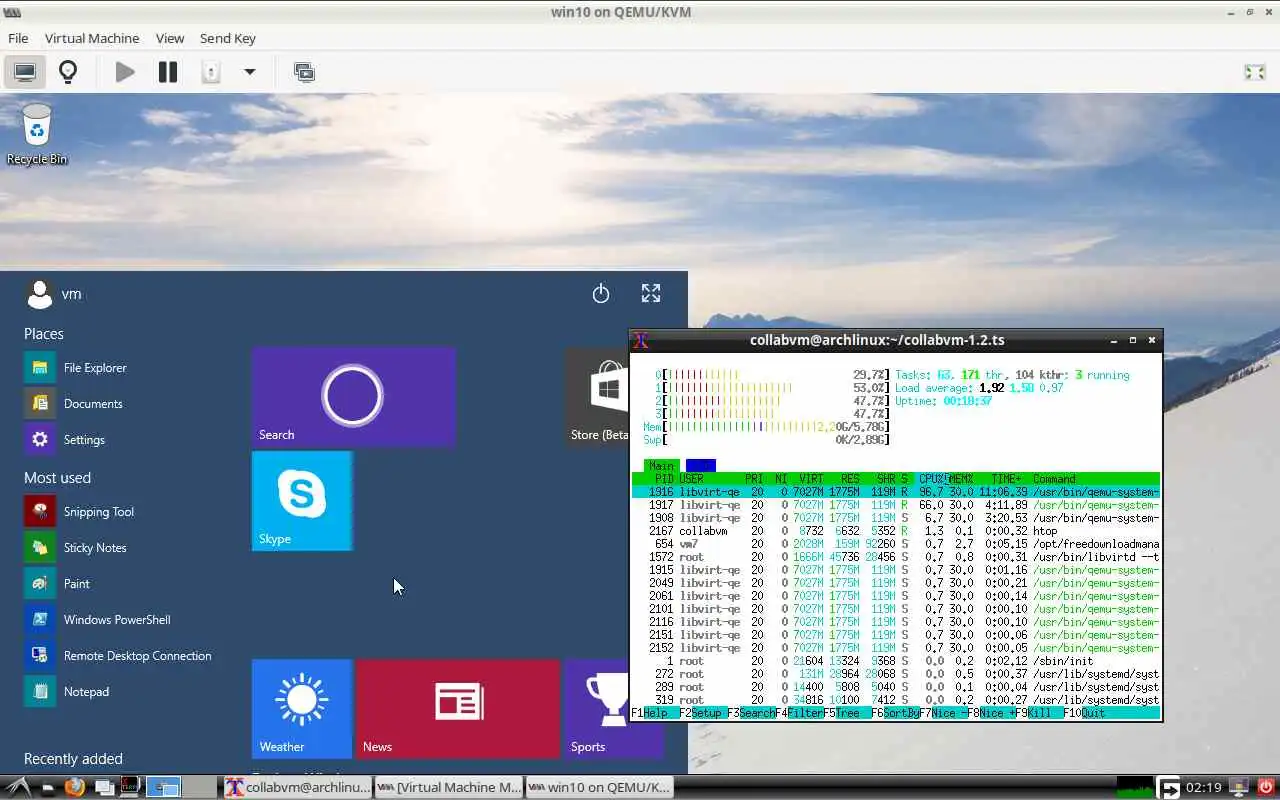Switch to Virtual Machine Manager taskbar window
This screenshot has height=800, width=1280.
pyautogui.click(x=448, y=788)
